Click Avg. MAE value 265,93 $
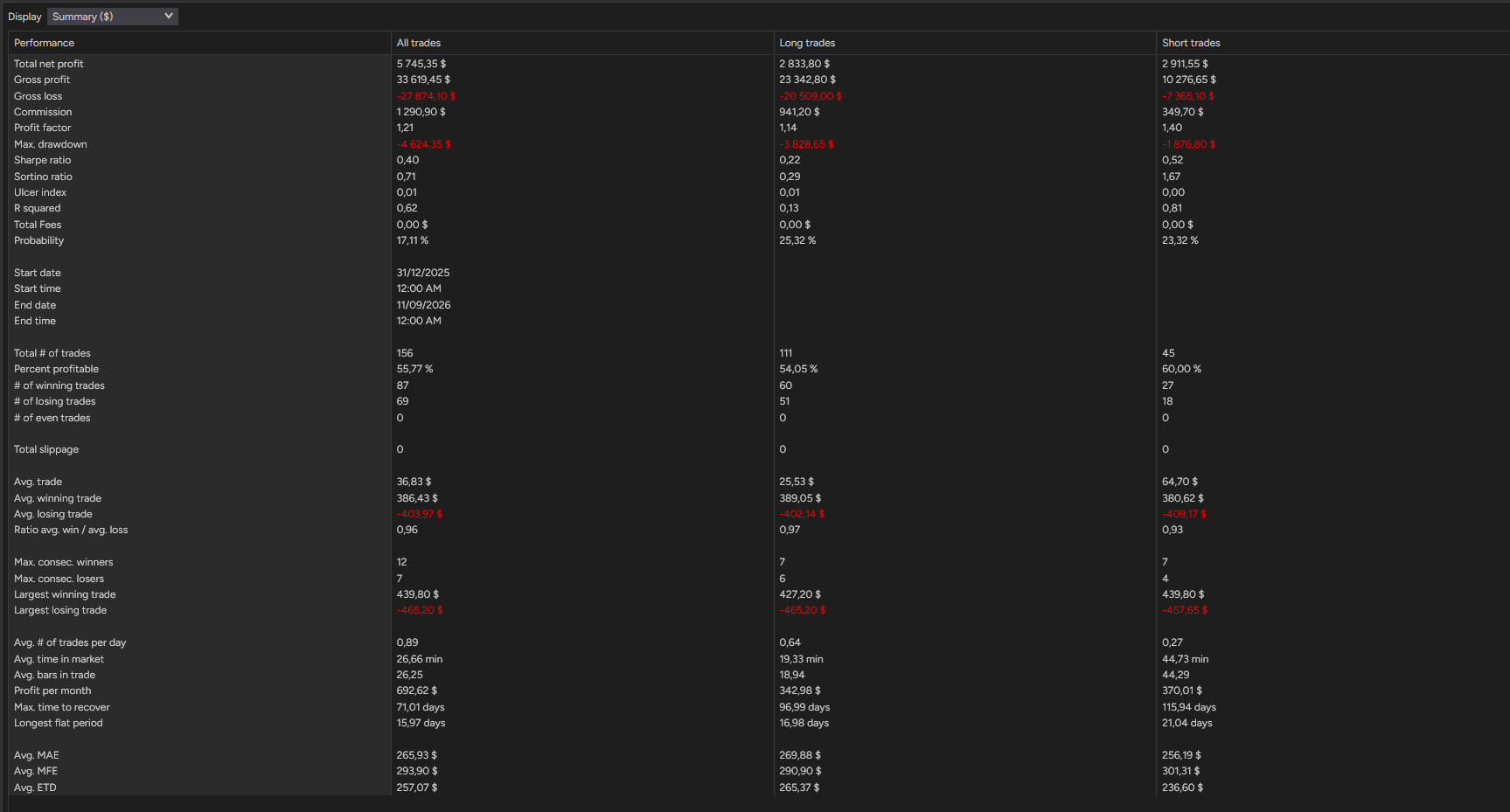 pyautogui.click(x=417, y=755)
